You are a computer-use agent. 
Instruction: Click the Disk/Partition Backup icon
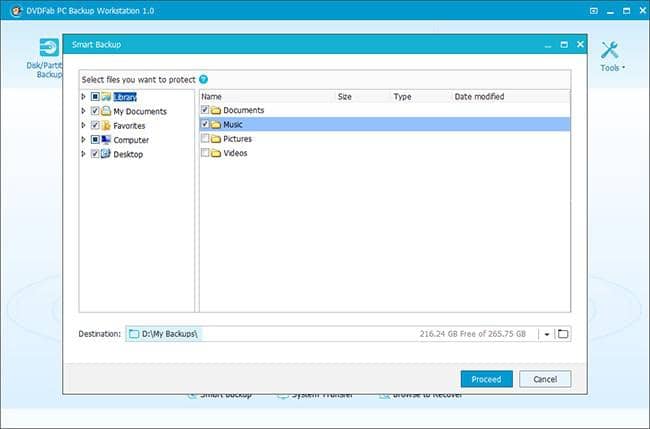click(x=49, y=47)
